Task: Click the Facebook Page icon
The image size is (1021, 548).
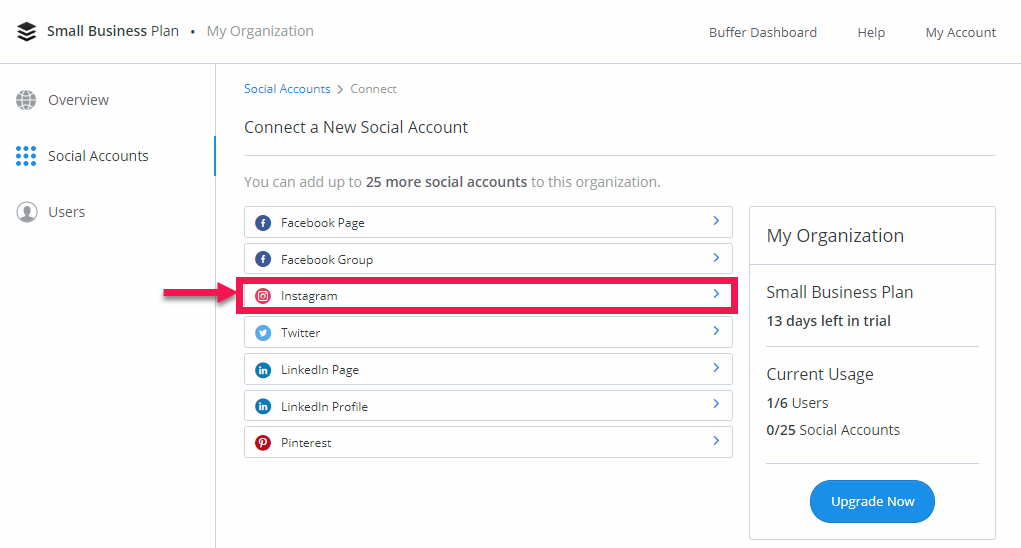Action: pyautogui.click(x=263, y=223)
